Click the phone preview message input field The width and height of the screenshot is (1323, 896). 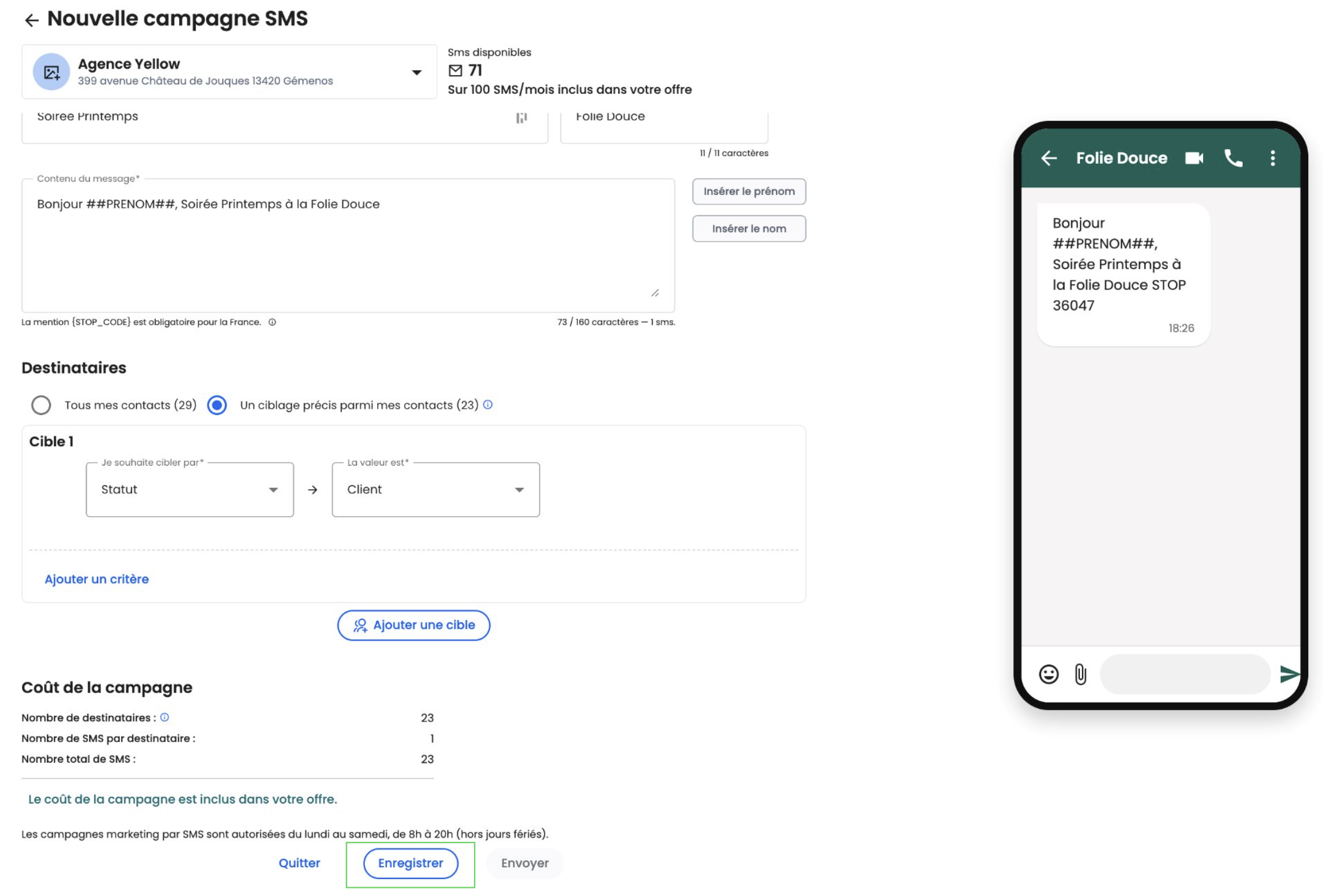coord(1186,674)
